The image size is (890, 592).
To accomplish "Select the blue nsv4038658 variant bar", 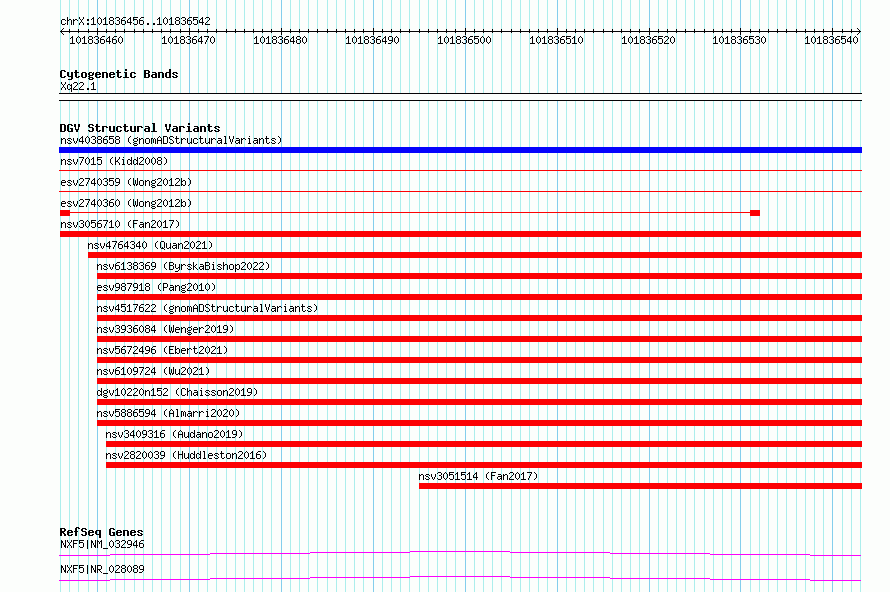I will click(x=460, y=150).
